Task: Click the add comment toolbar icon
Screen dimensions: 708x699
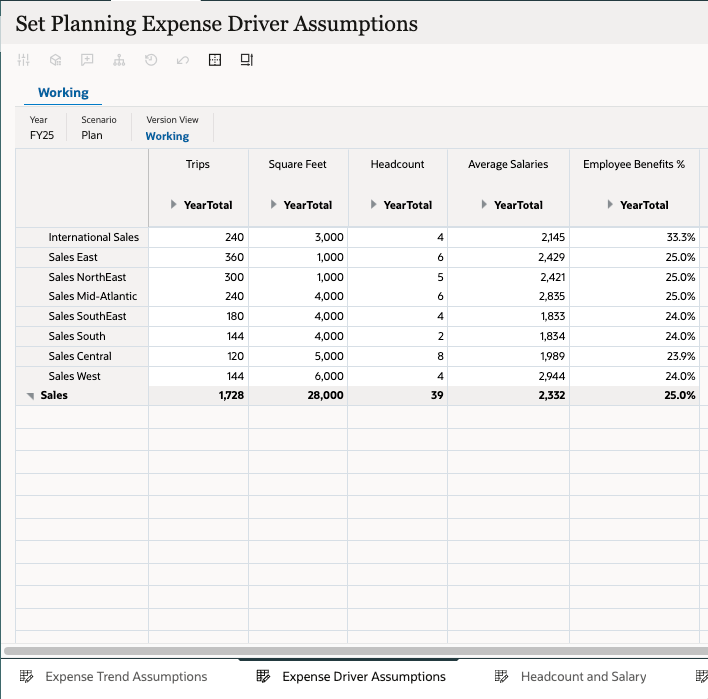Action: click(87, 60)
